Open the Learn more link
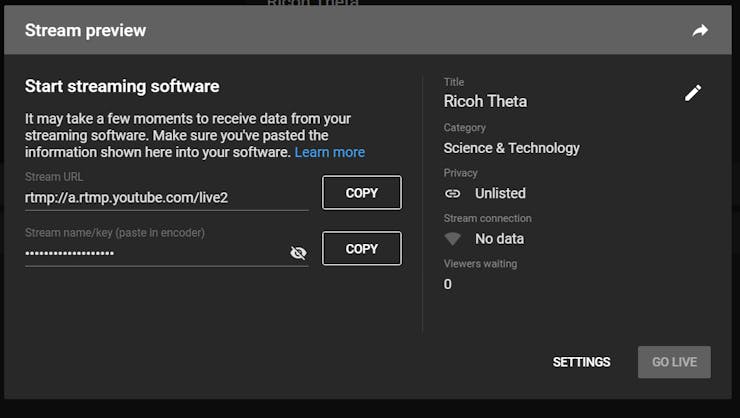The image size is (740, 418). (329, 152)
